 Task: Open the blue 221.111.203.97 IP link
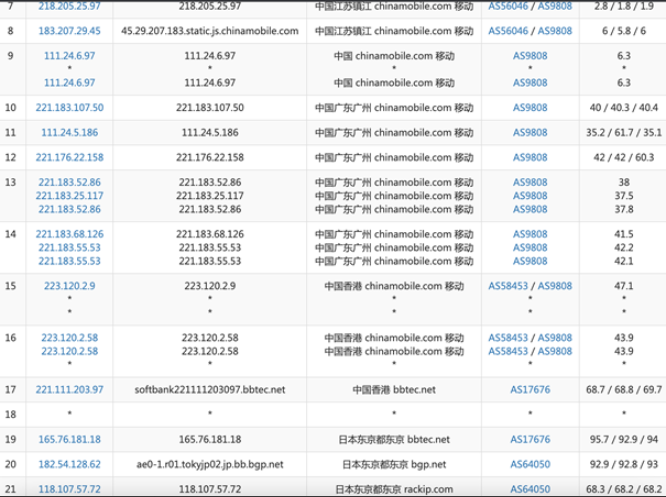pyautogui.click(x=69, y=388)
